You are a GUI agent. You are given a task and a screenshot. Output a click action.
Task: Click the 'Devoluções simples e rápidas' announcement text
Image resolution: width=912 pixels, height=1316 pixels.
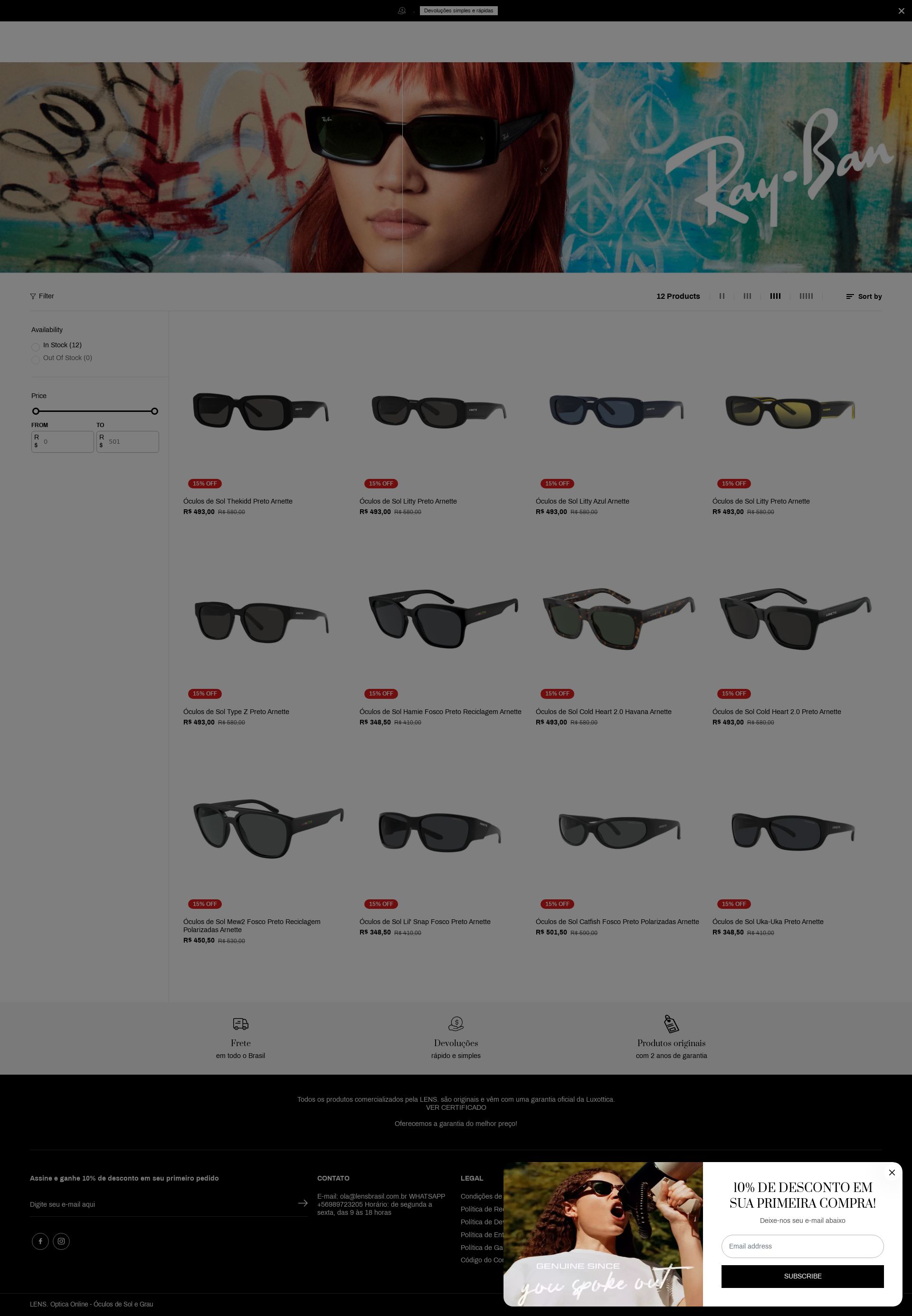pyautogui.click(x=458, y=10)
